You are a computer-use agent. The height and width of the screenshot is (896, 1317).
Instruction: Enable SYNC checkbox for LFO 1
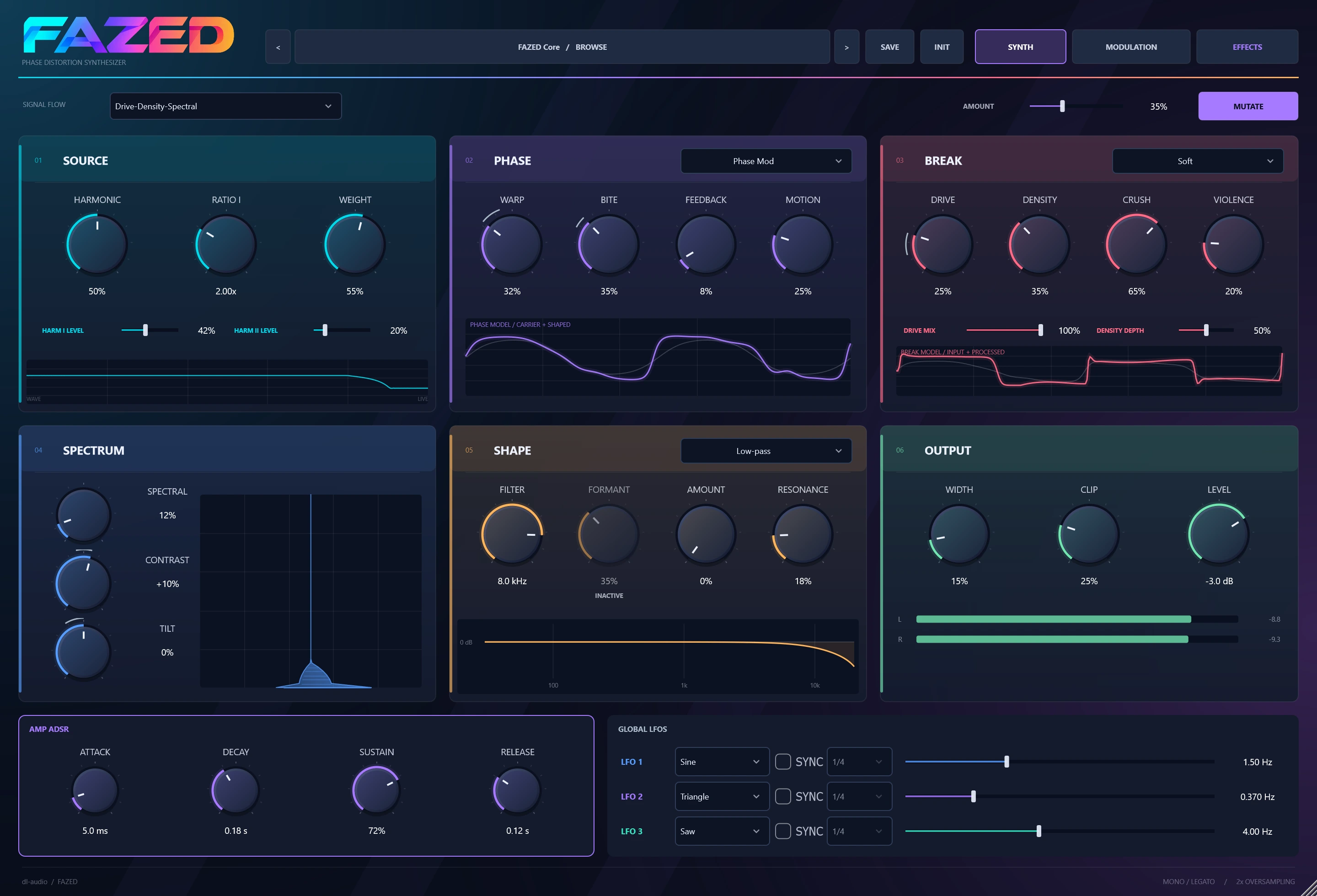(782, 762)
